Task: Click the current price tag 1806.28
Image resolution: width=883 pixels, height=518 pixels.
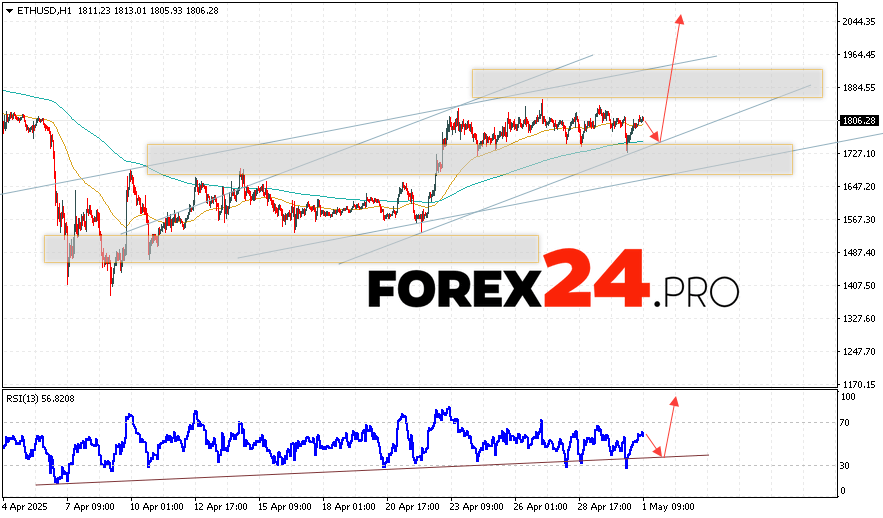Action: point(859,121)
